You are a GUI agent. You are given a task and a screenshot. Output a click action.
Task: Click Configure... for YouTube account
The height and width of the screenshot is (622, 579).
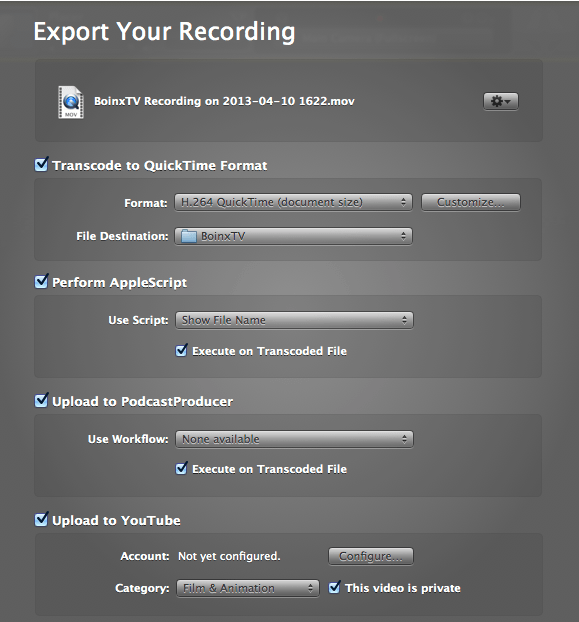371,556
